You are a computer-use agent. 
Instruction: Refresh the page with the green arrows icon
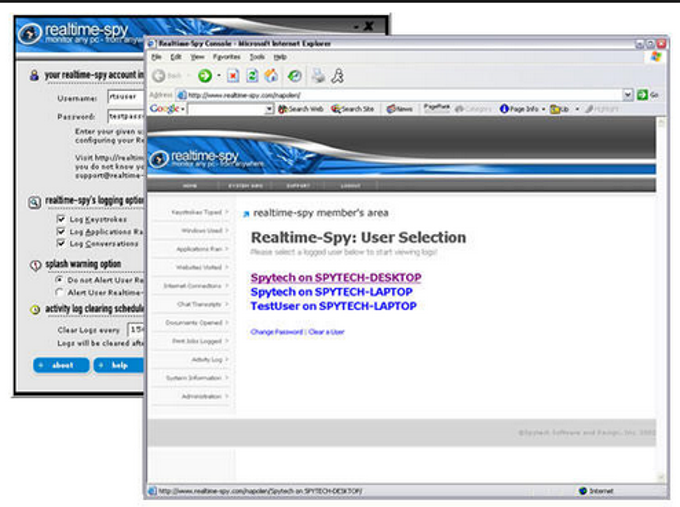point(252,76)
